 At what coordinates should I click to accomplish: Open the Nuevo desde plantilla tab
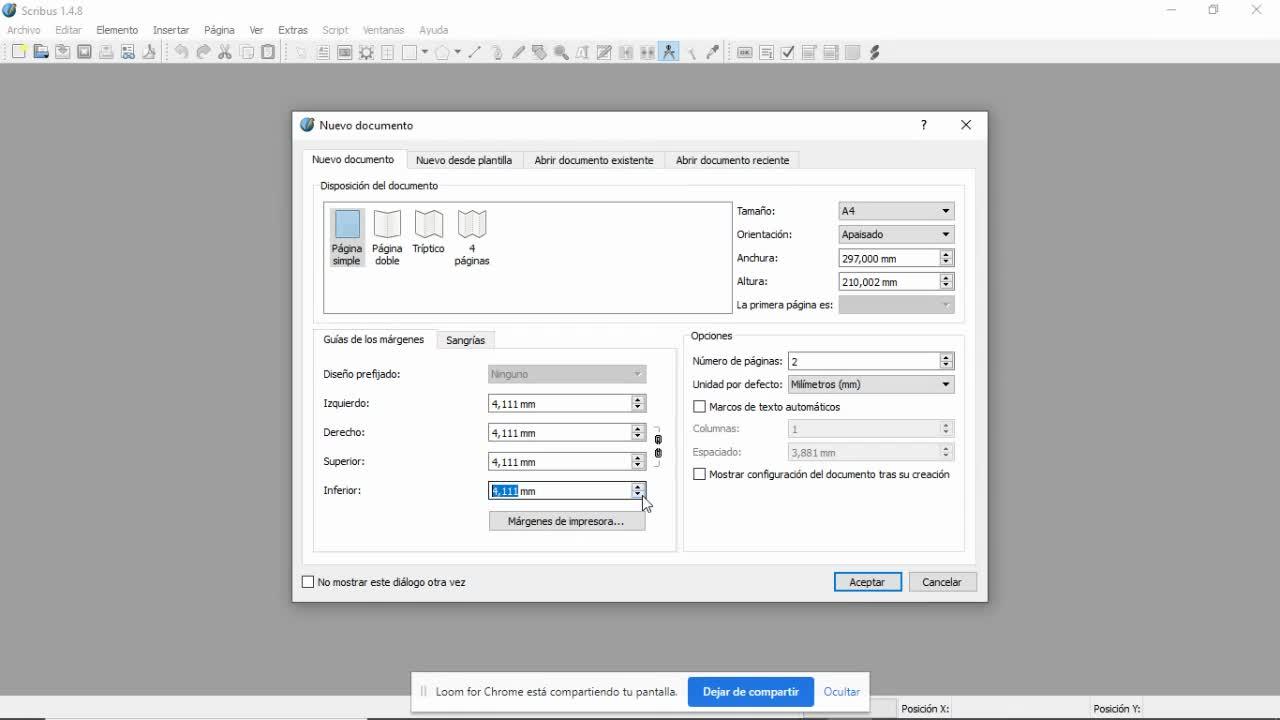463,160
